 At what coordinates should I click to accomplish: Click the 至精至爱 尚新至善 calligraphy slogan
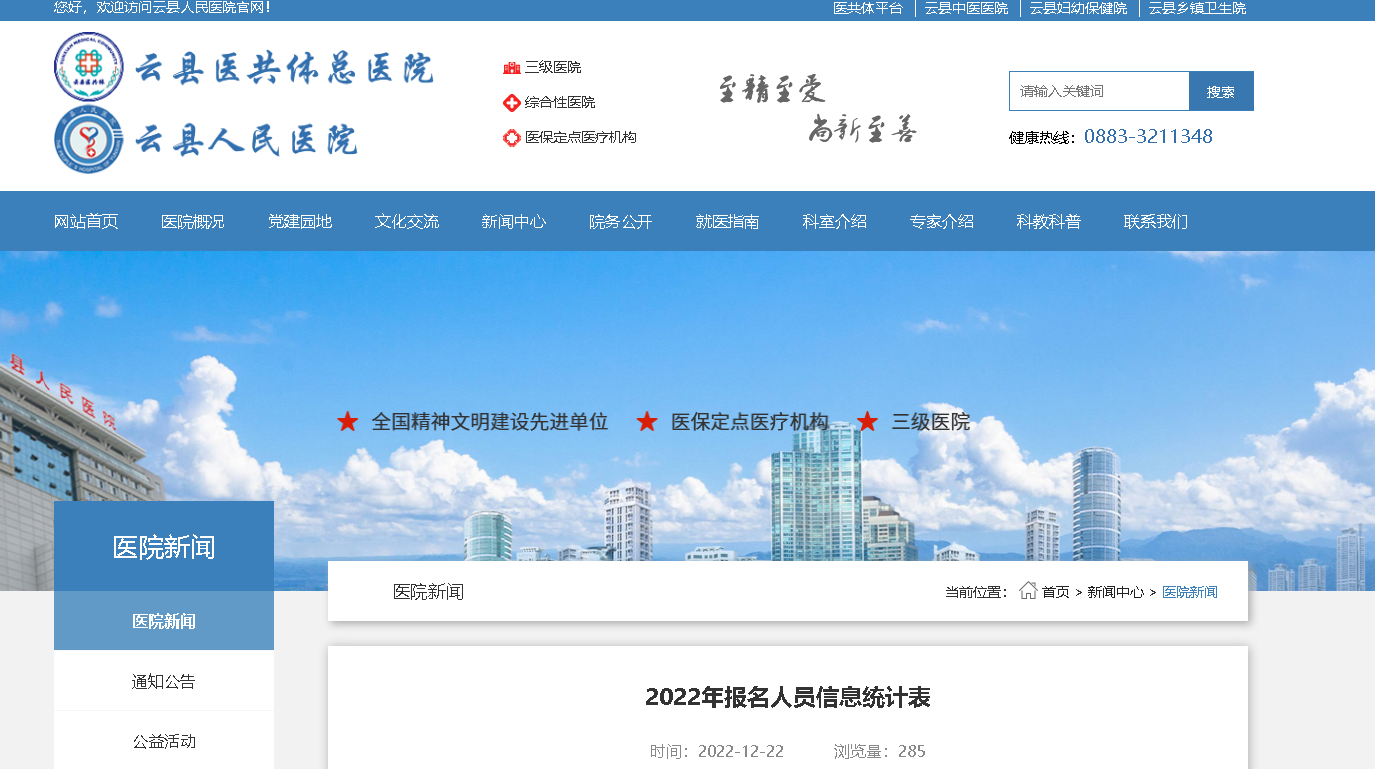click(x=817, y=108)
